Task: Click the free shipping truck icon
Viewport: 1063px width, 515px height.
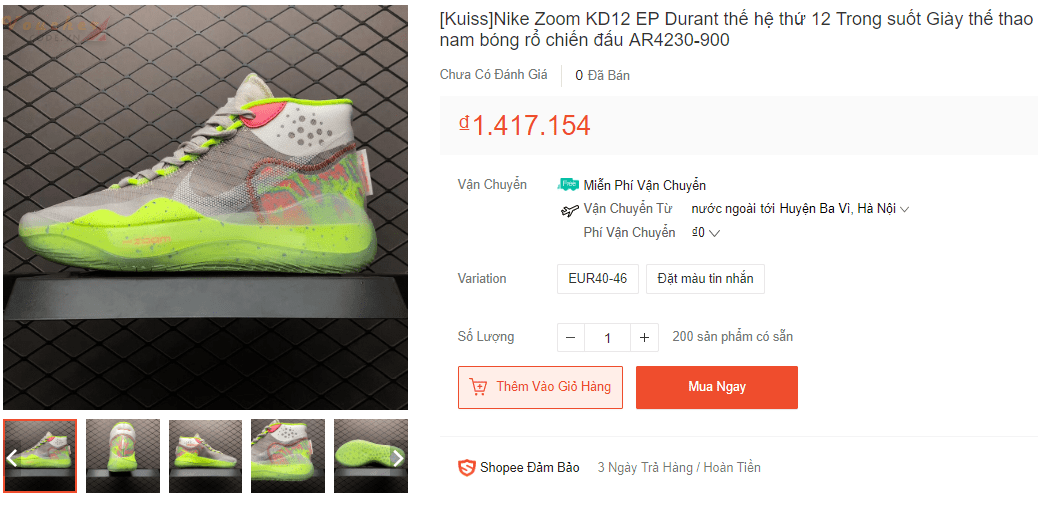Action: pos(568,184)
